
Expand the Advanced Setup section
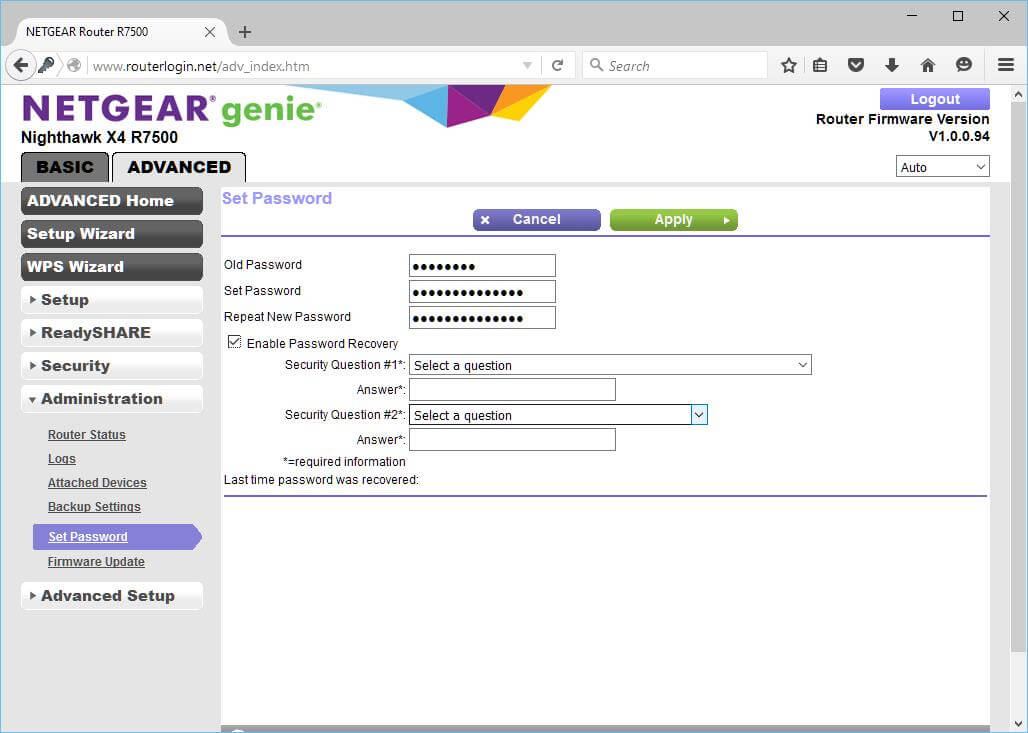[x=111, y=596]
